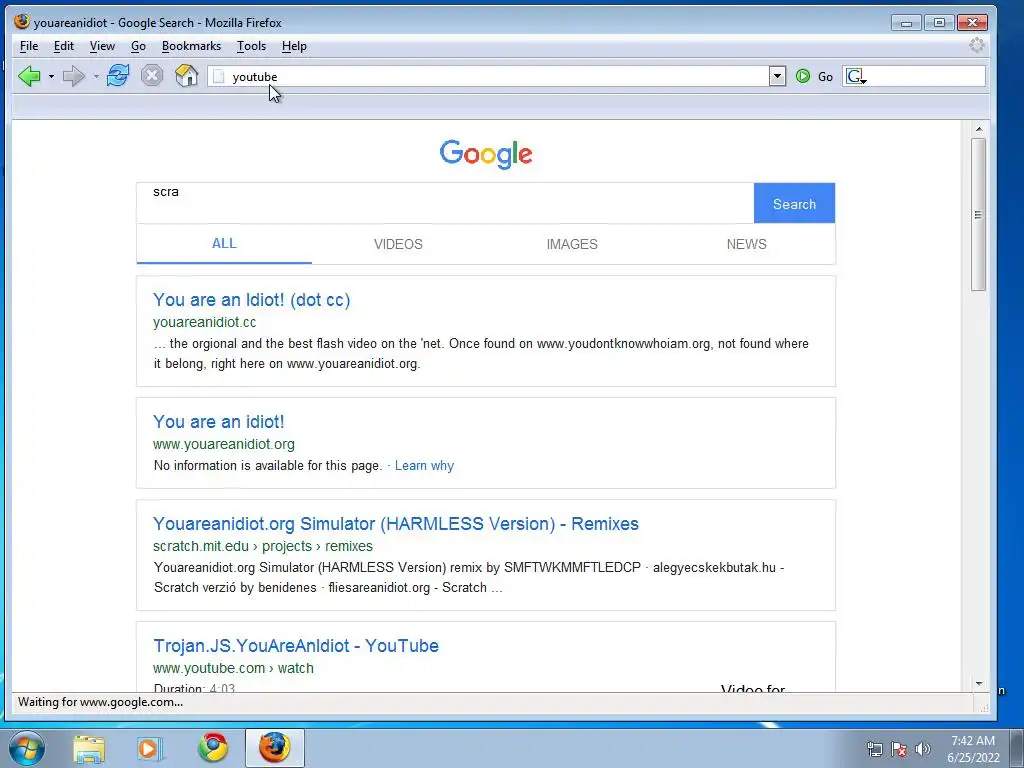Click www.youtube.com › watch URL text

click(x=233, y=668)
